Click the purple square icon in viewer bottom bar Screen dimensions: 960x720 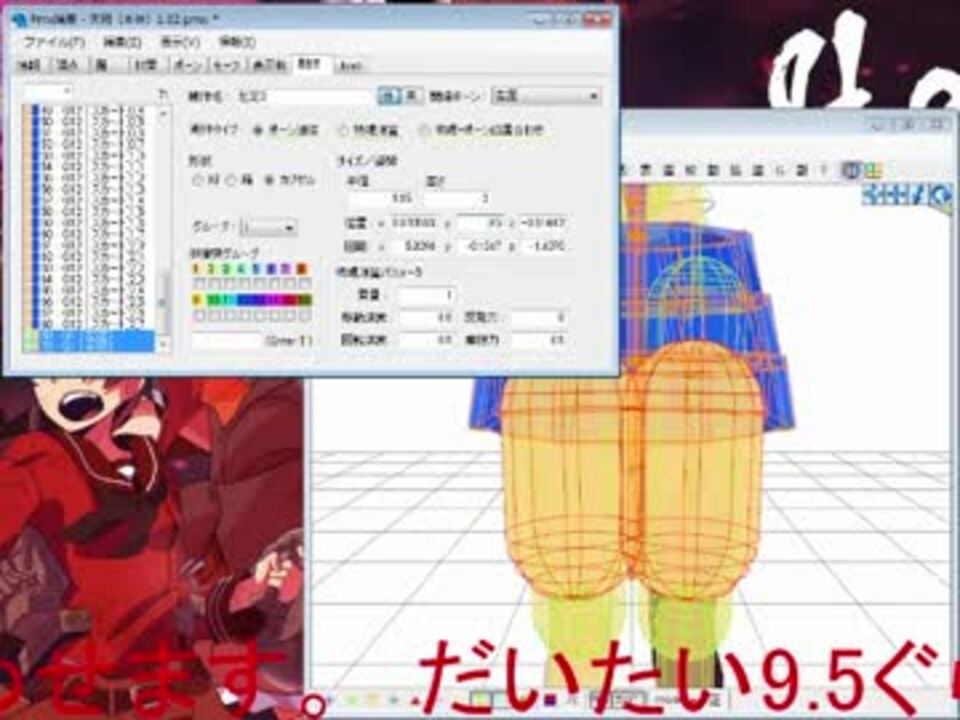[x=549, y=699]
